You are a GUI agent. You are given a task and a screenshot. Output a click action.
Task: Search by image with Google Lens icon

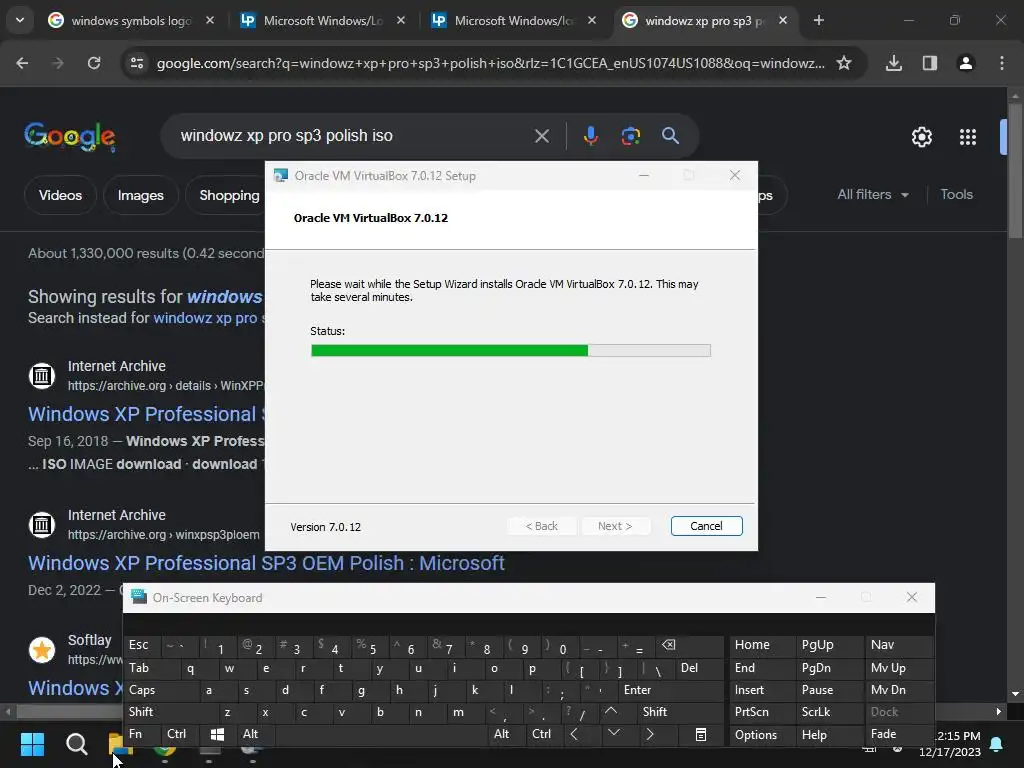click(x=630, y=136)
